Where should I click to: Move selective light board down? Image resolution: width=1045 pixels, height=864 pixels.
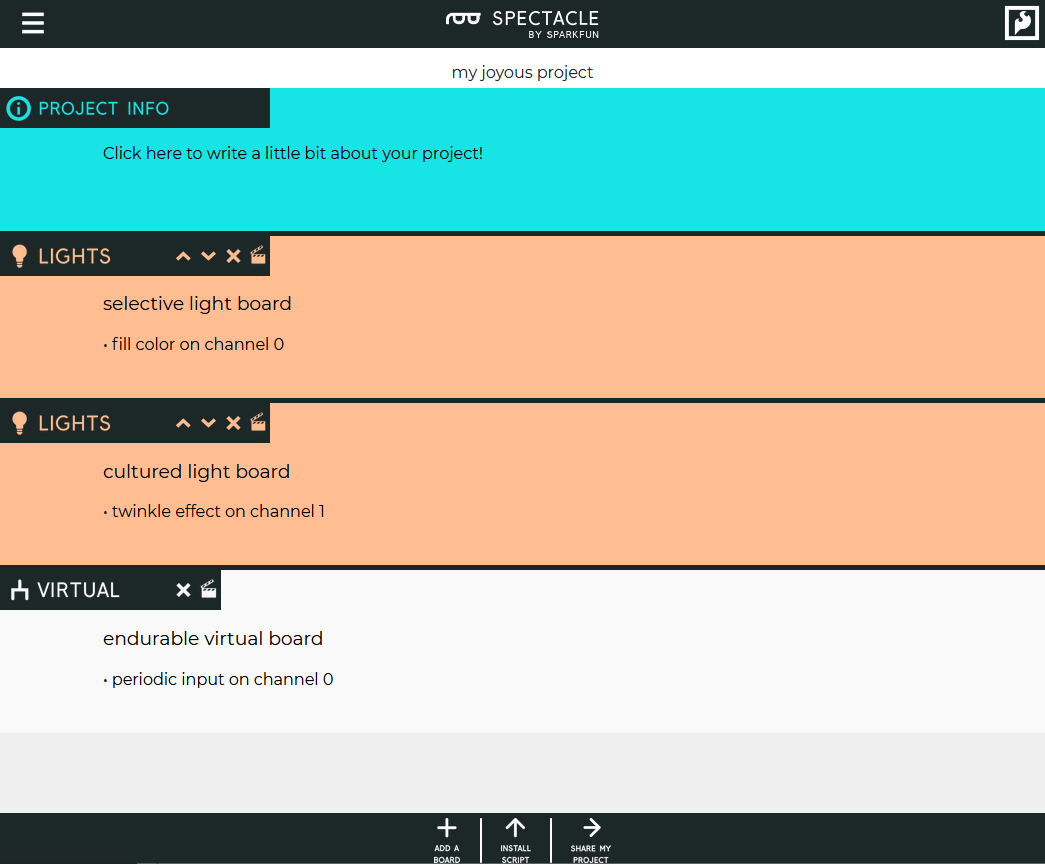(208, 256)
